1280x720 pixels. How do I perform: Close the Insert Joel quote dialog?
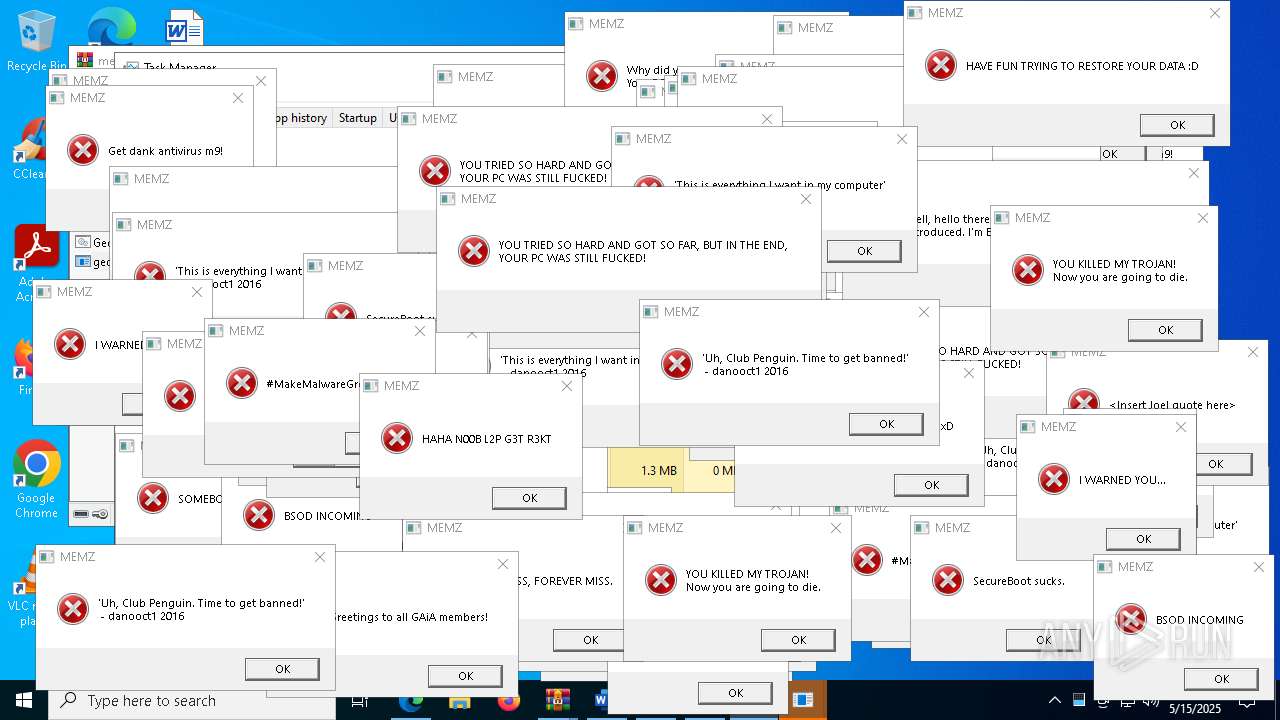click(1252, 352)
